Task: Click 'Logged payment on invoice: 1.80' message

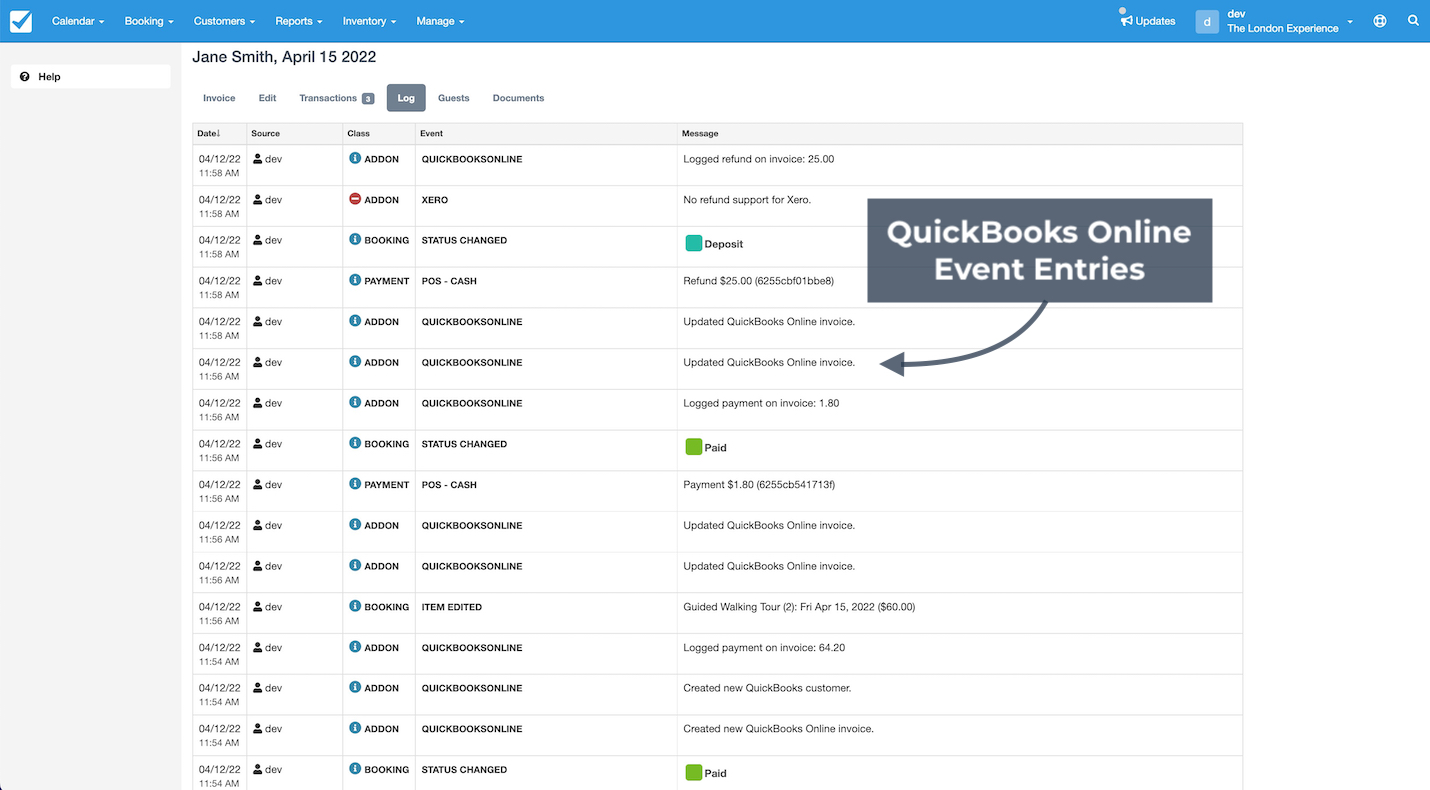Action: pos(761,403)
